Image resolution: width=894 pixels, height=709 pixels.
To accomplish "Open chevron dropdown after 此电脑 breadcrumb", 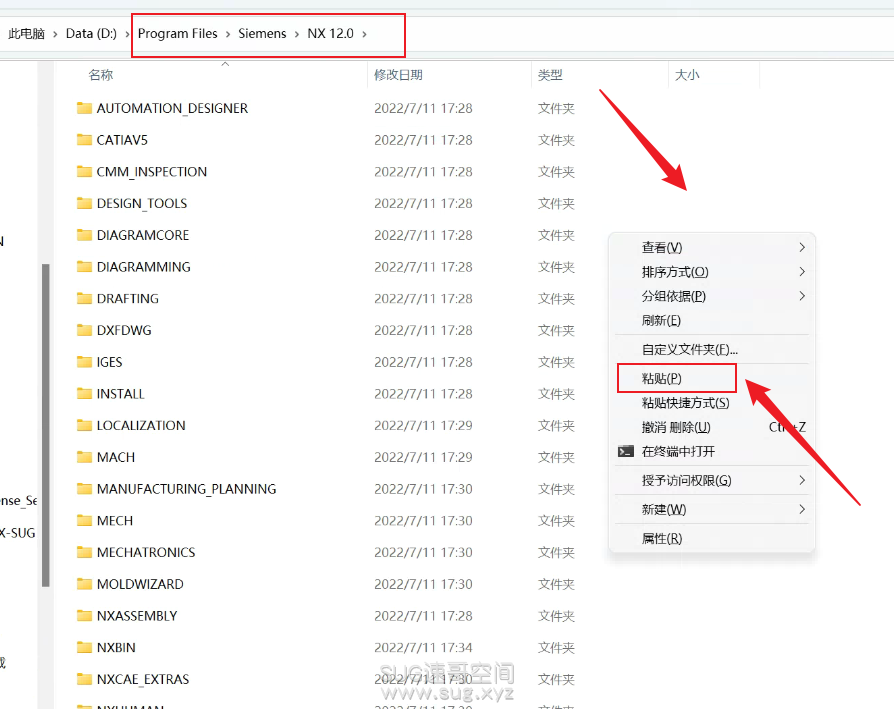I will [x=55, y=34].
